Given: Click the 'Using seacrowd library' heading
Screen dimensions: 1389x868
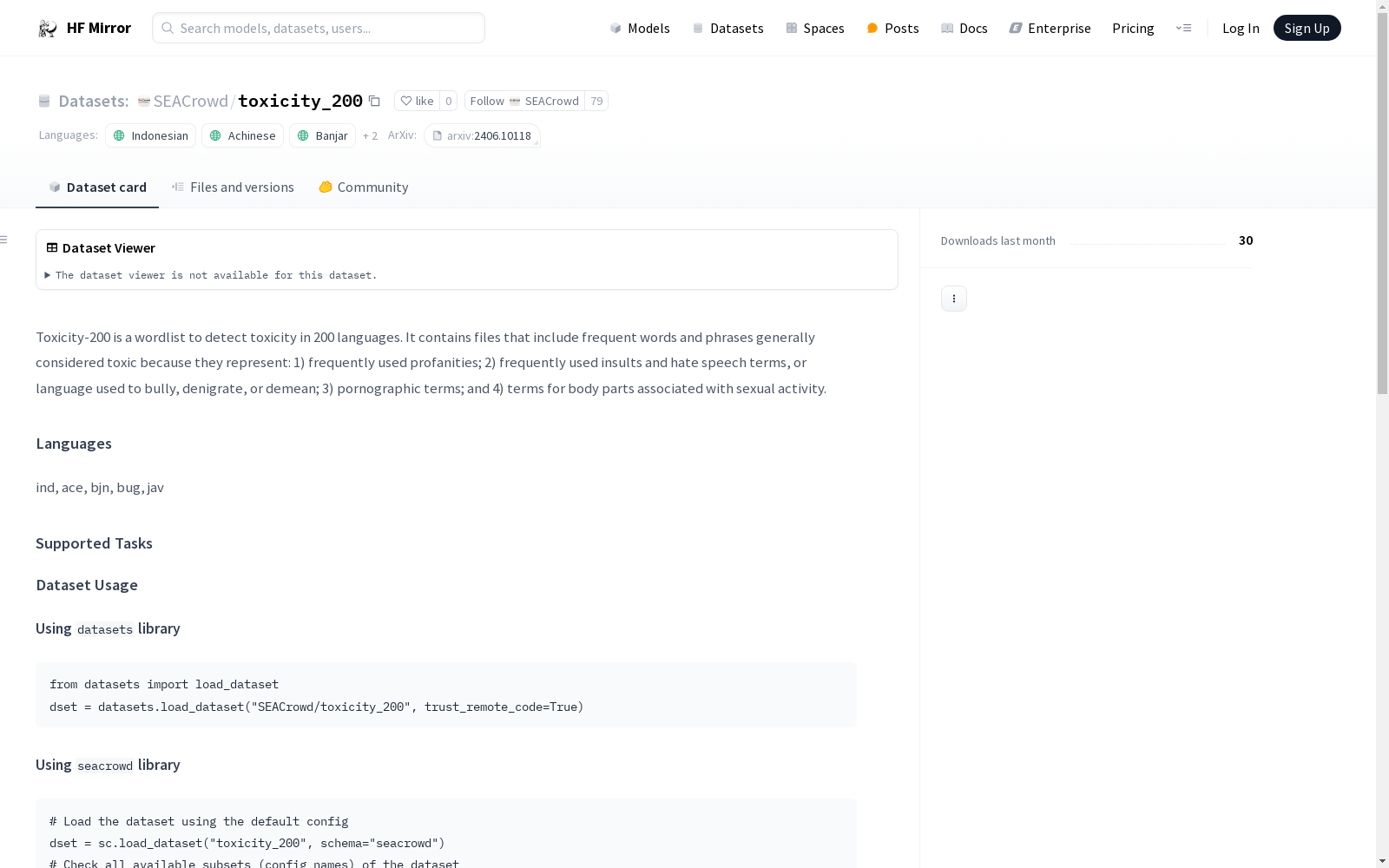Looking at the screenshot, I should pos(108,765).
